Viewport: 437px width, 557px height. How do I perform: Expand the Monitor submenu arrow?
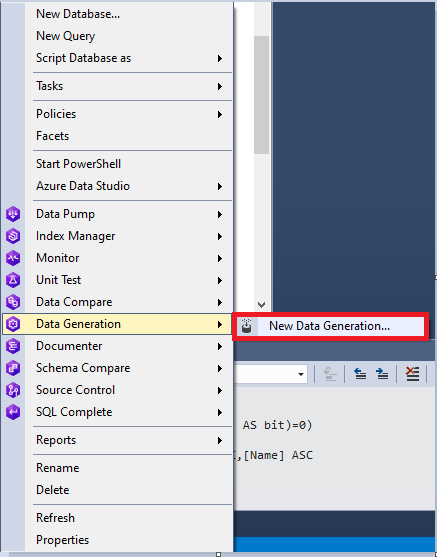coord(220,259)
